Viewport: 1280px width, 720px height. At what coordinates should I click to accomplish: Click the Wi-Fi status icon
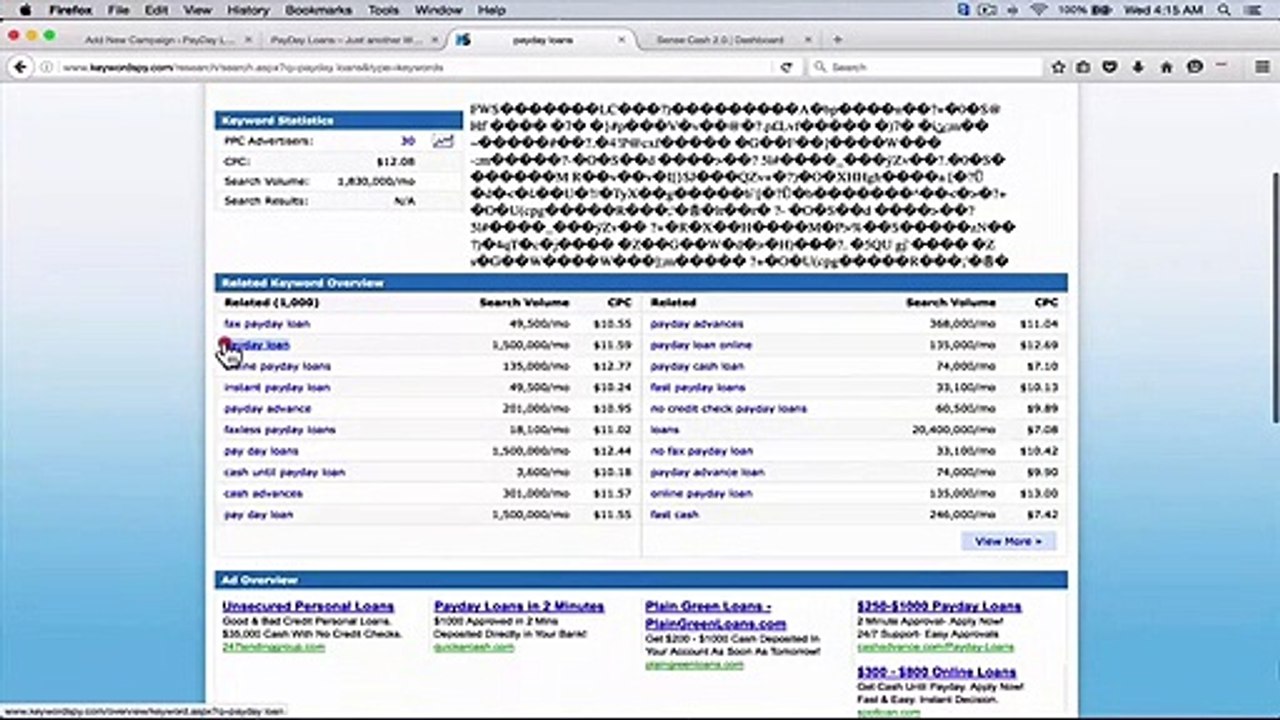click(1037, 10)
